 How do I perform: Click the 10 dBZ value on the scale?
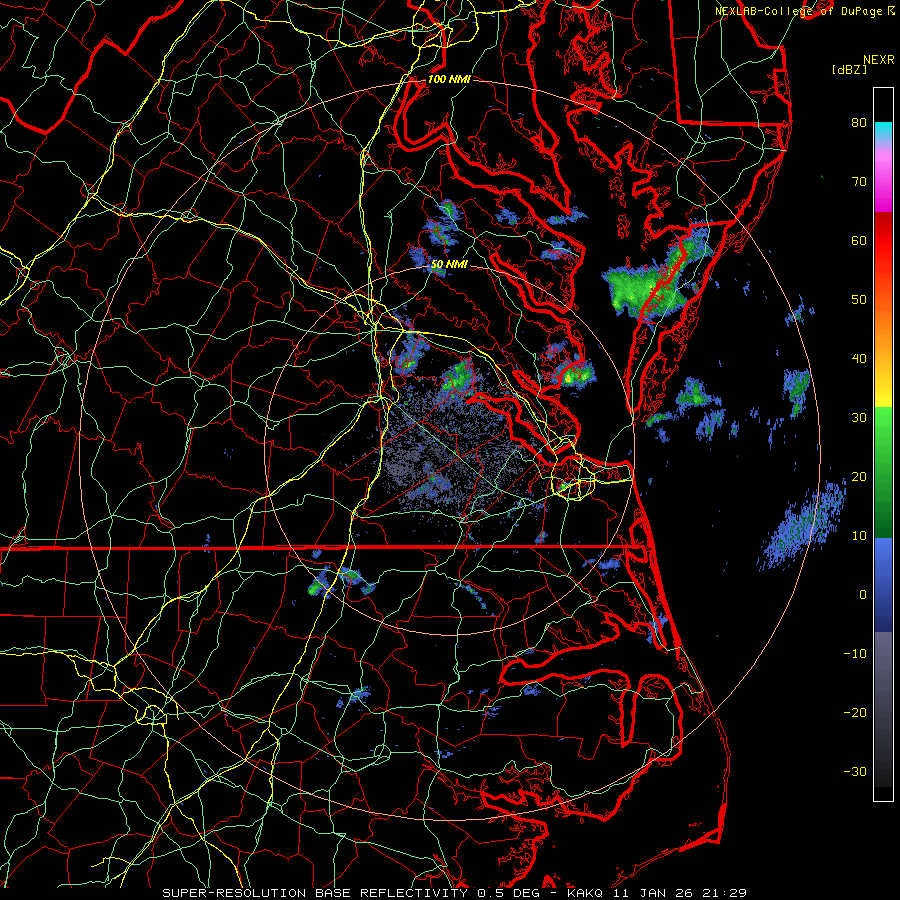coord(859,536)
